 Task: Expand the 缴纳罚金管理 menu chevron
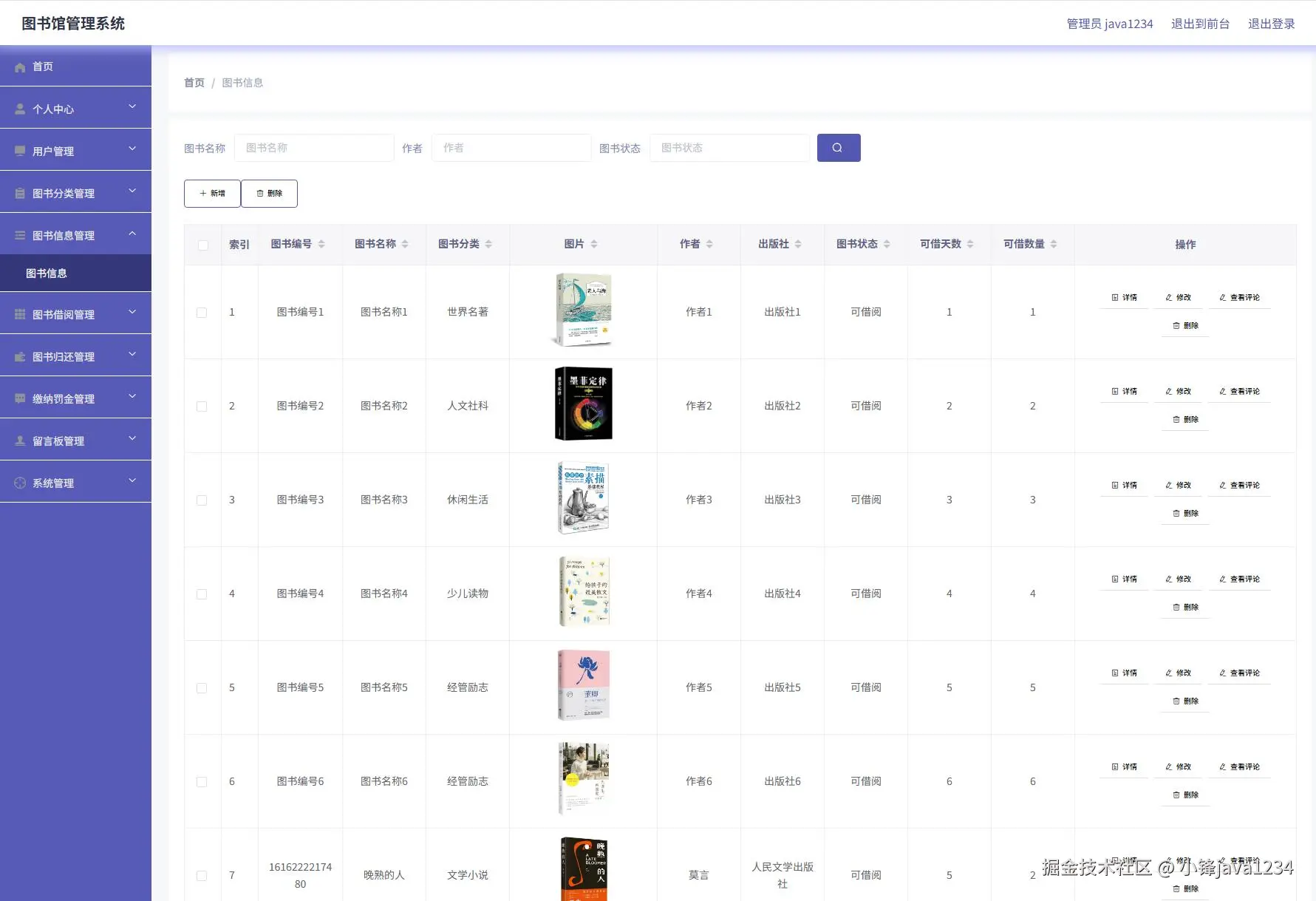click(x=132, y=397)
